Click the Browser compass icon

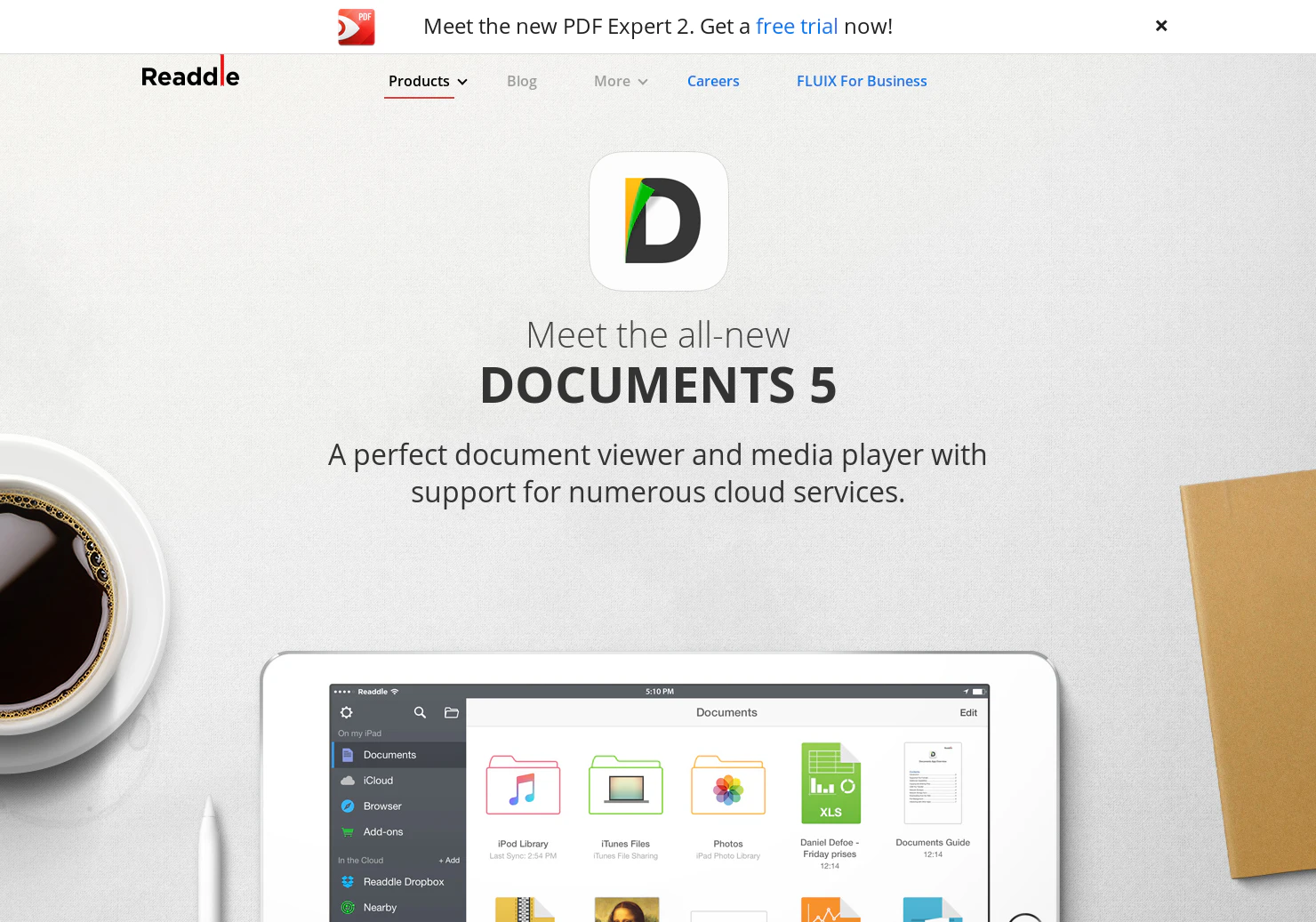coord(348,806)
